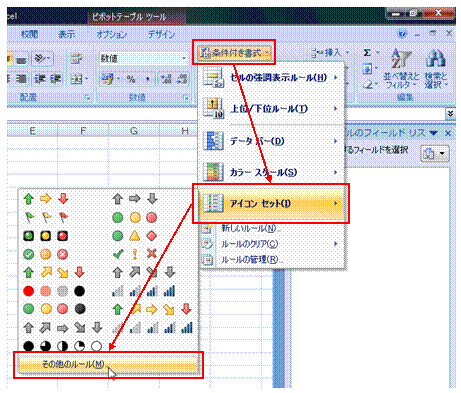This screenshot has height=393, width=461.
Task: Select the three traffic lights icon set
Action: click(x=46, y=236)
